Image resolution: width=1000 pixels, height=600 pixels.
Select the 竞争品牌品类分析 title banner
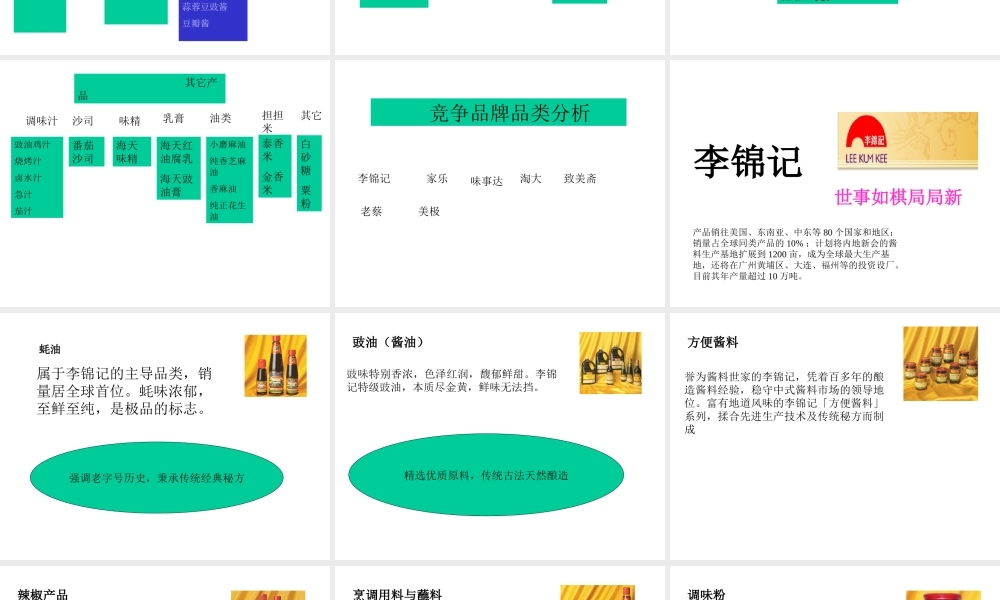[x=496, y=112]
